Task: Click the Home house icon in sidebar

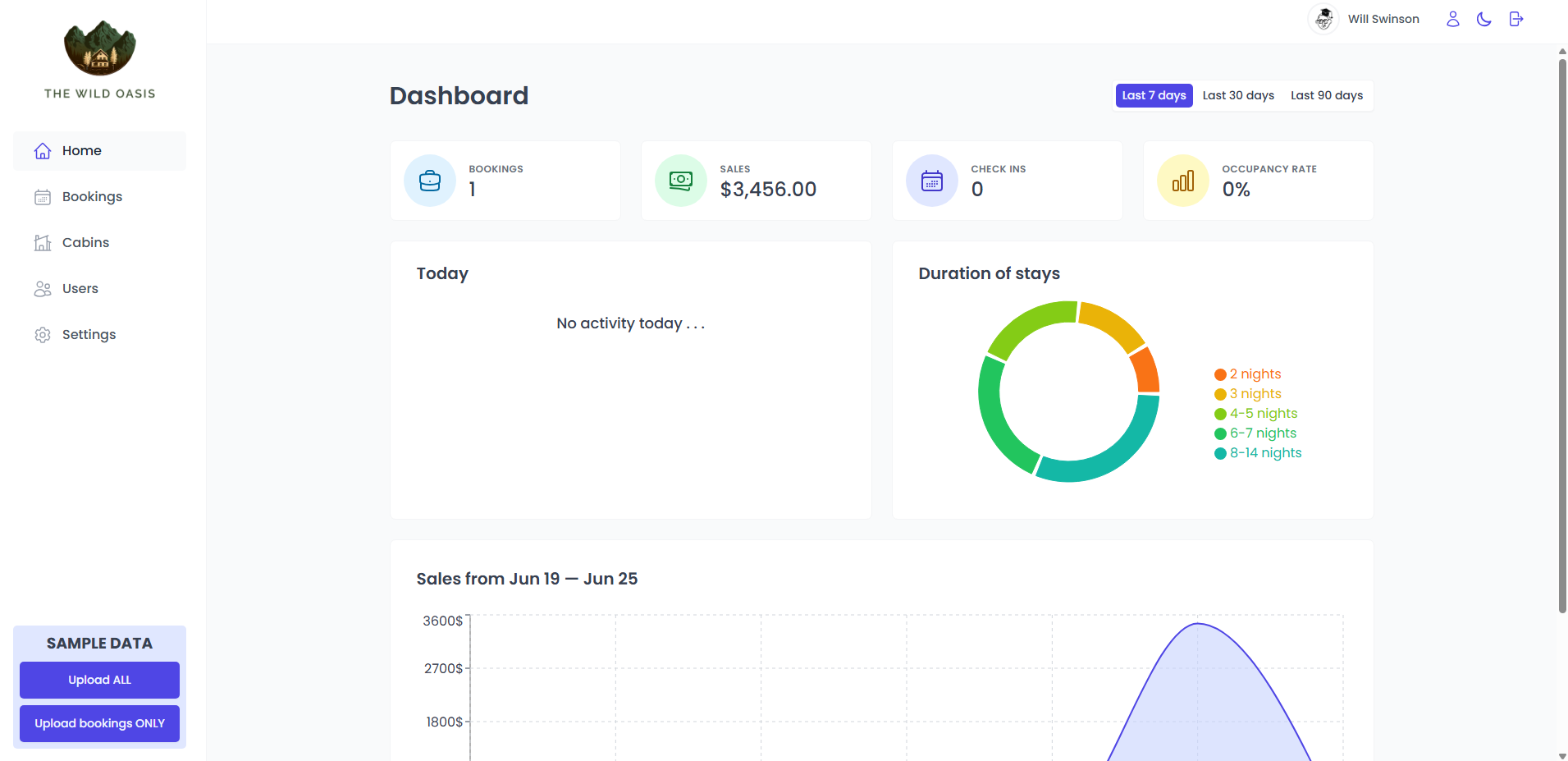Action: point(43,151)
